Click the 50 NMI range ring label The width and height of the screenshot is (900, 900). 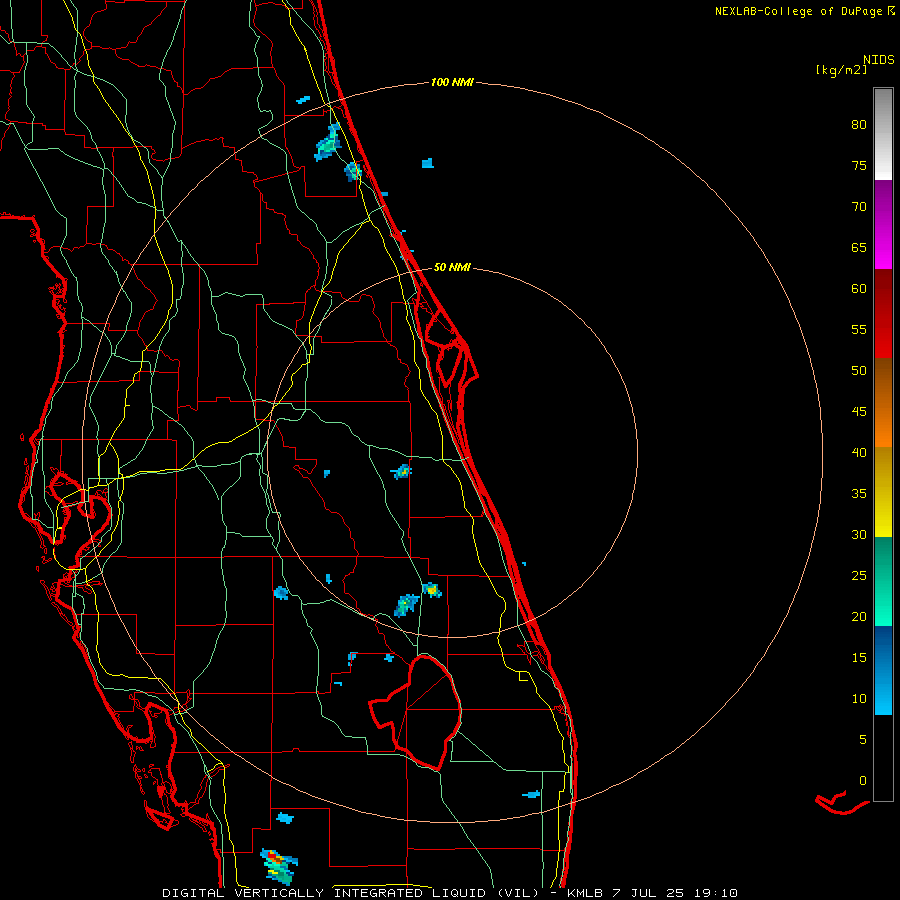coord(452,267)
